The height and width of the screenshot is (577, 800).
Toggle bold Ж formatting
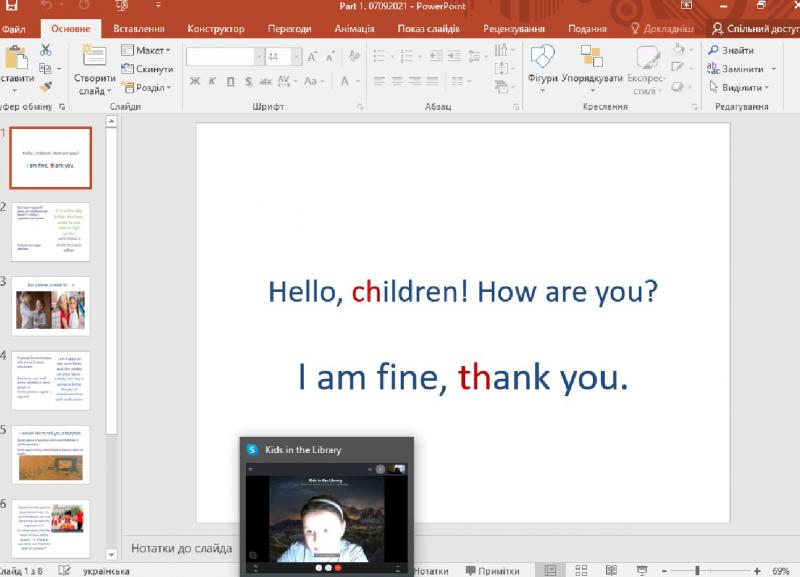[194, 81]
